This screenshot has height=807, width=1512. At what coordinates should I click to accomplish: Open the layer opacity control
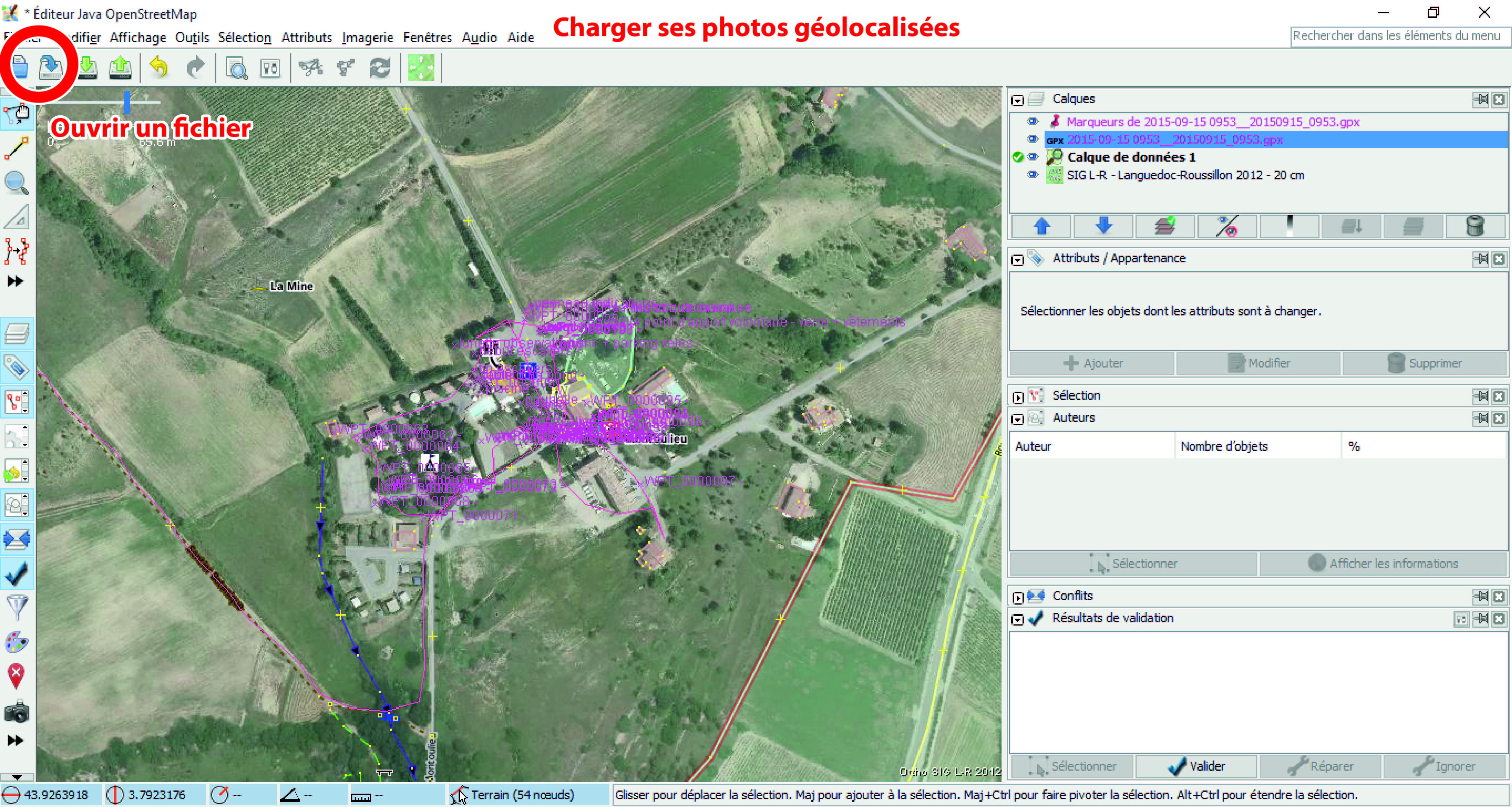pos(1289,226)
